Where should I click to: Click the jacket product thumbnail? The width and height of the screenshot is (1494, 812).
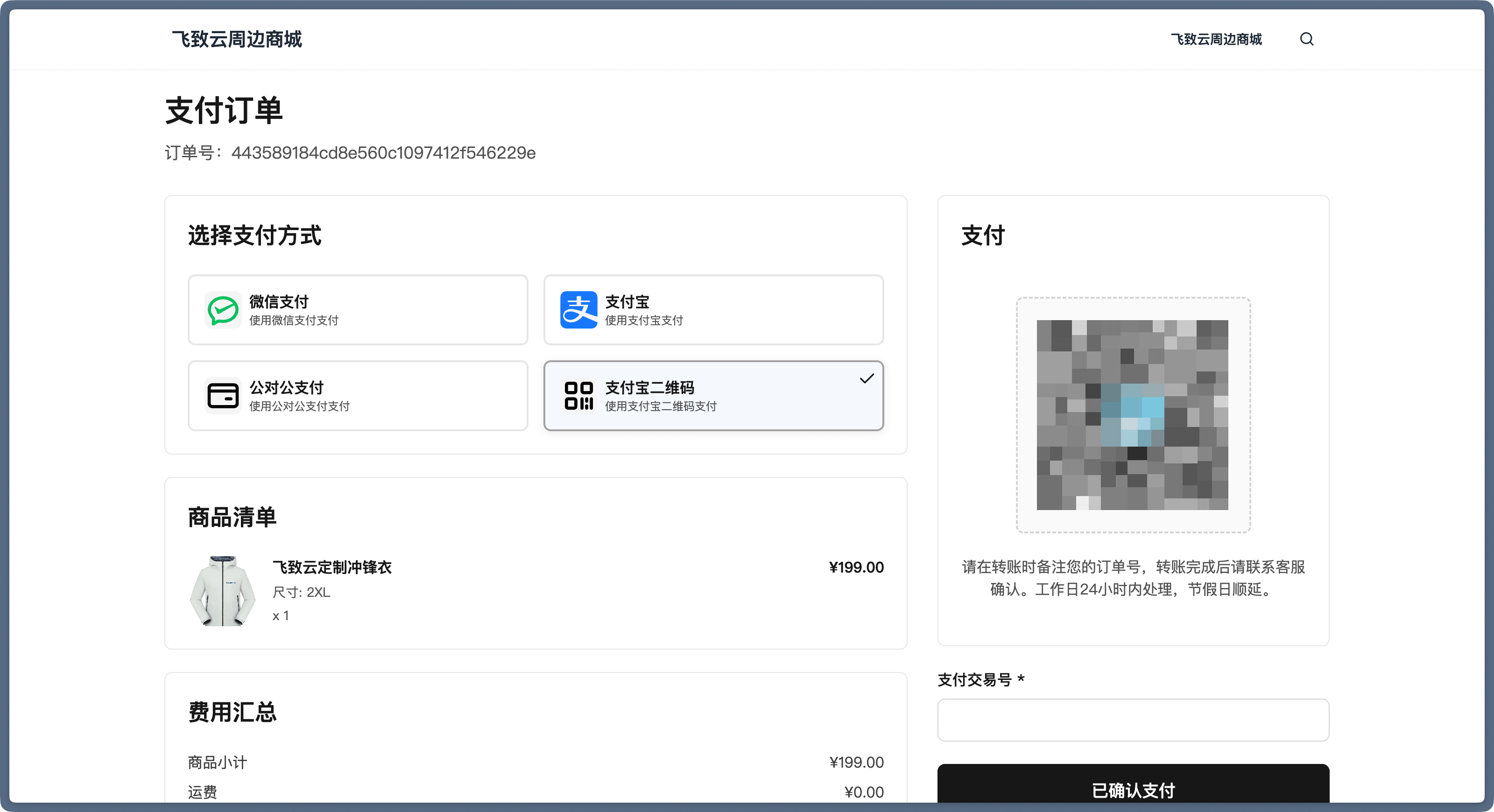pos(223,591)
